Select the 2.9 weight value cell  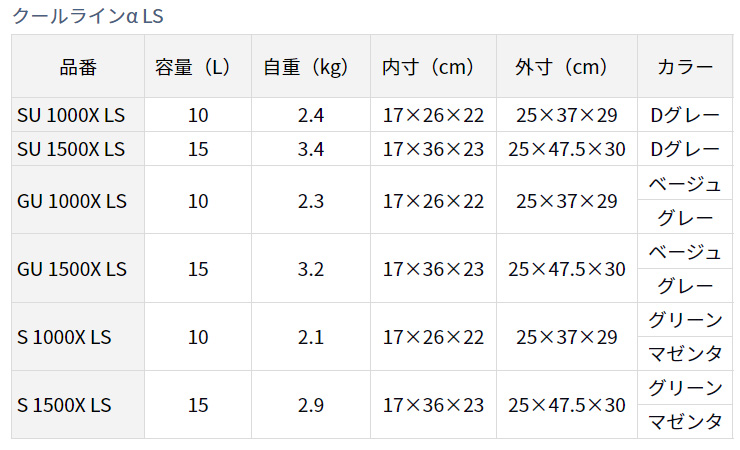311,405
